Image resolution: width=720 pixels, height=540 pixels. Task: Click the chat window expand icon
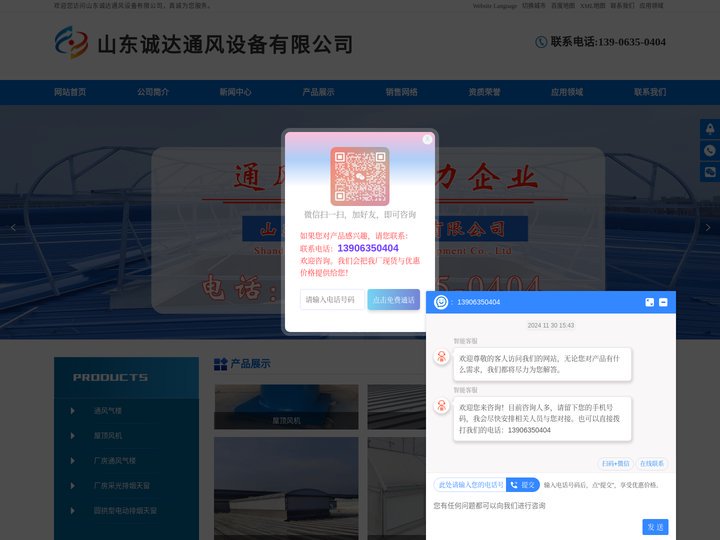tap(649, 302)
